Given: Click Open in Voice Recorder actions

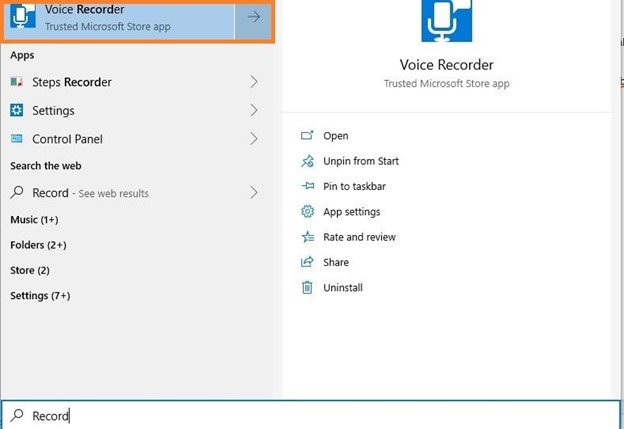Looking at the screenshot, I should point(336,136).
